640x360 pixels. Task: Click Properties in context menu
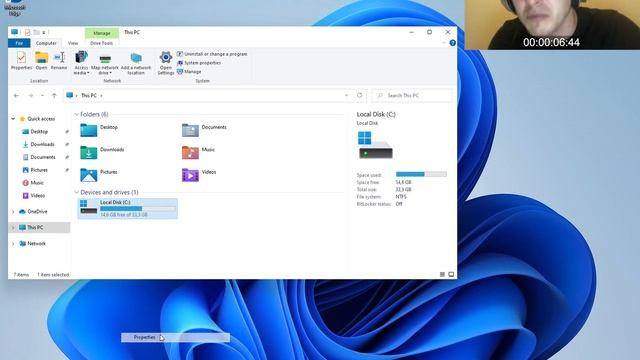(x=176, y=338)
